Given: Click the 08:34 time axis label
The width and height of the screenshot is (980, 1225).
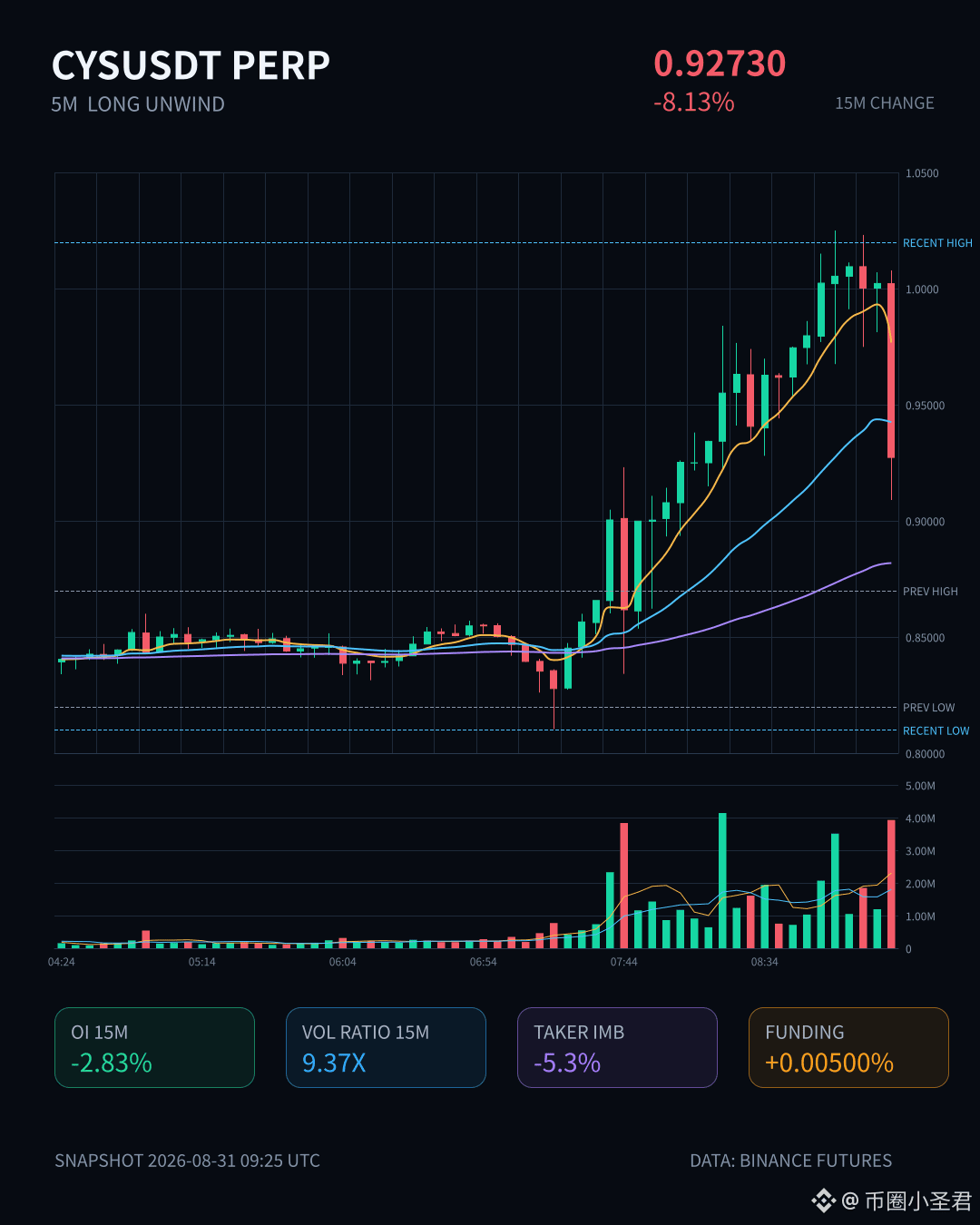Looking at the screenshot, I should point(765,962).
